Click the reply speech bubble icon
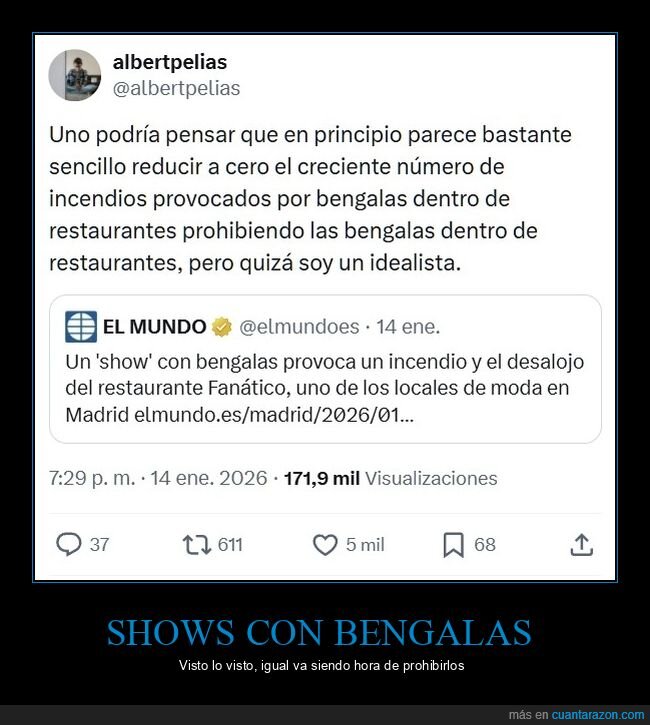Viewport: 650px width, 725px height. [x=69, y=544]
